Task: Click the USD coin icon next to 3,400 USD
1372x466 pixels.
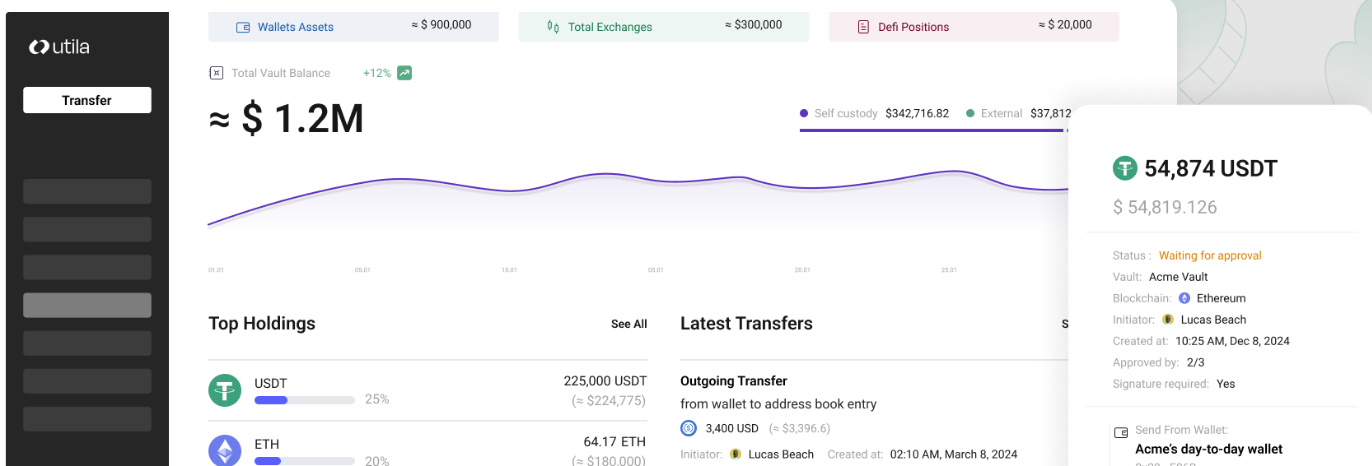Action: coord(688,428)
